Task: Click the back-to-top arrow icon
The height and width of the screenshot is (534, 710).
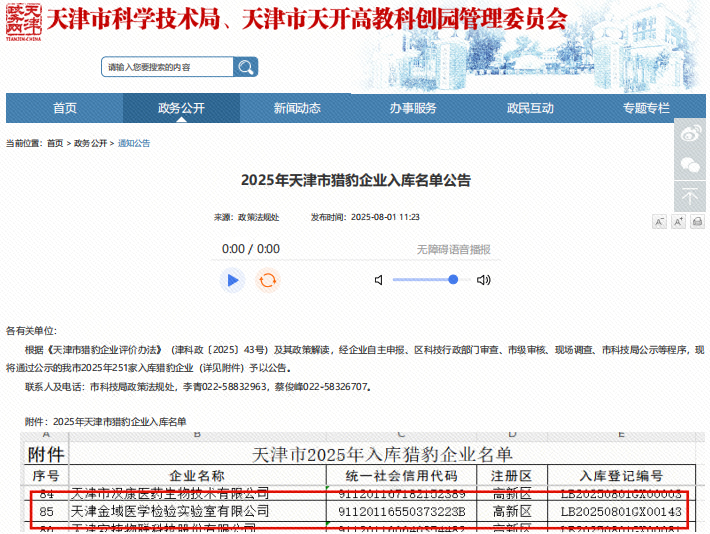Action: pyautogui.click(x=690, y=197)
